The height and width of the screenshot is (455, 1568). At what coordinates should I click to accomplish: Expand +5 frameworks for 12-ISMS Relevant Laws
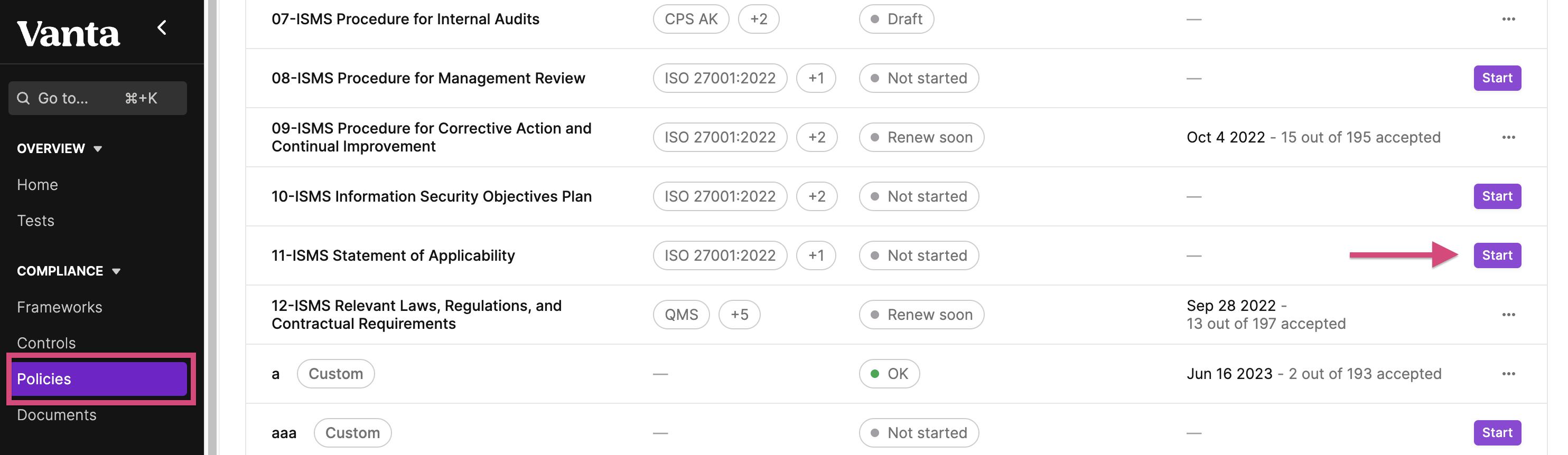739,315
